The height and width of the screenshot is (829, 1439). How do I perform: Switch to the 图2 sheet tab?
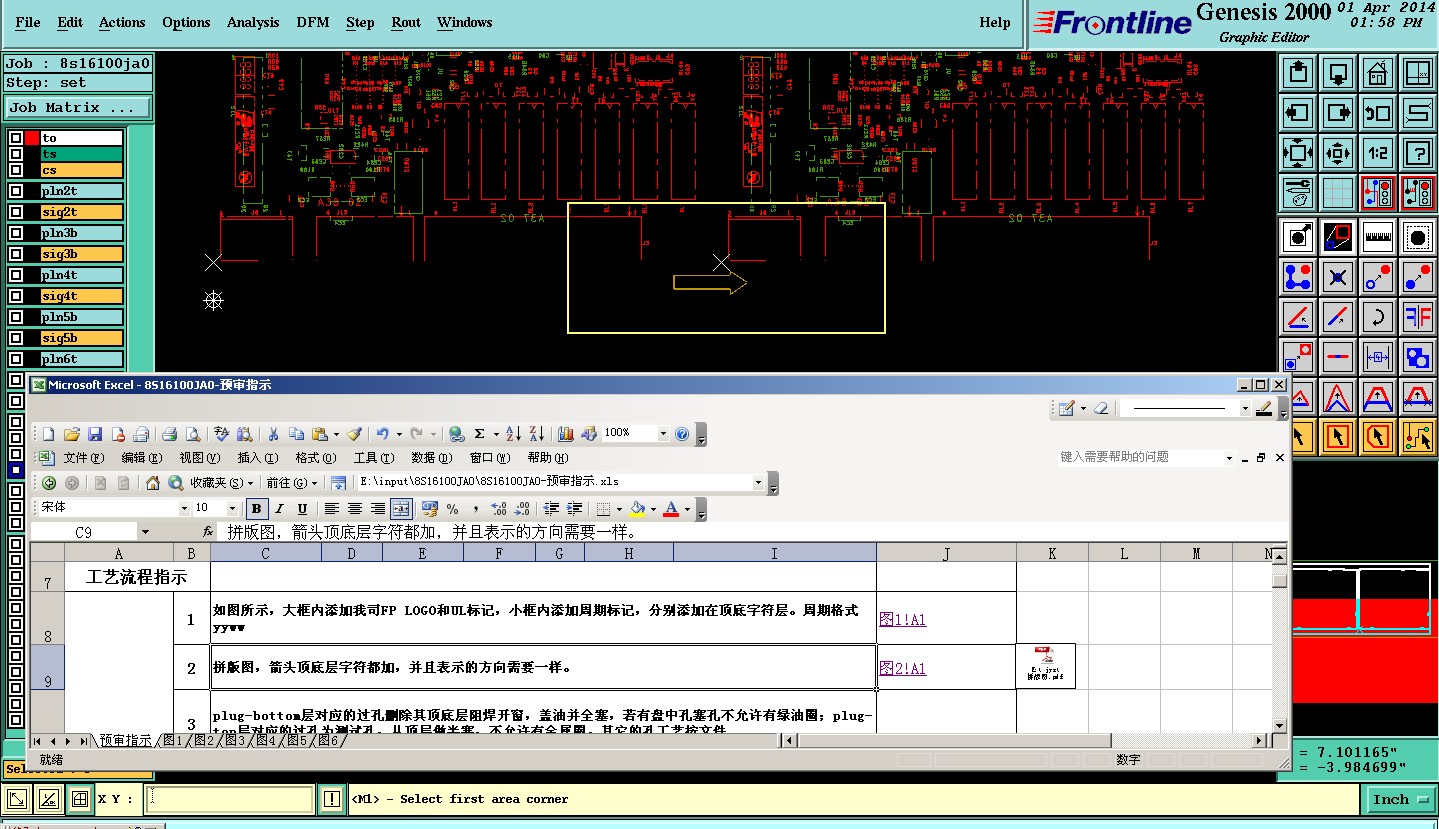tap(203, 741)
